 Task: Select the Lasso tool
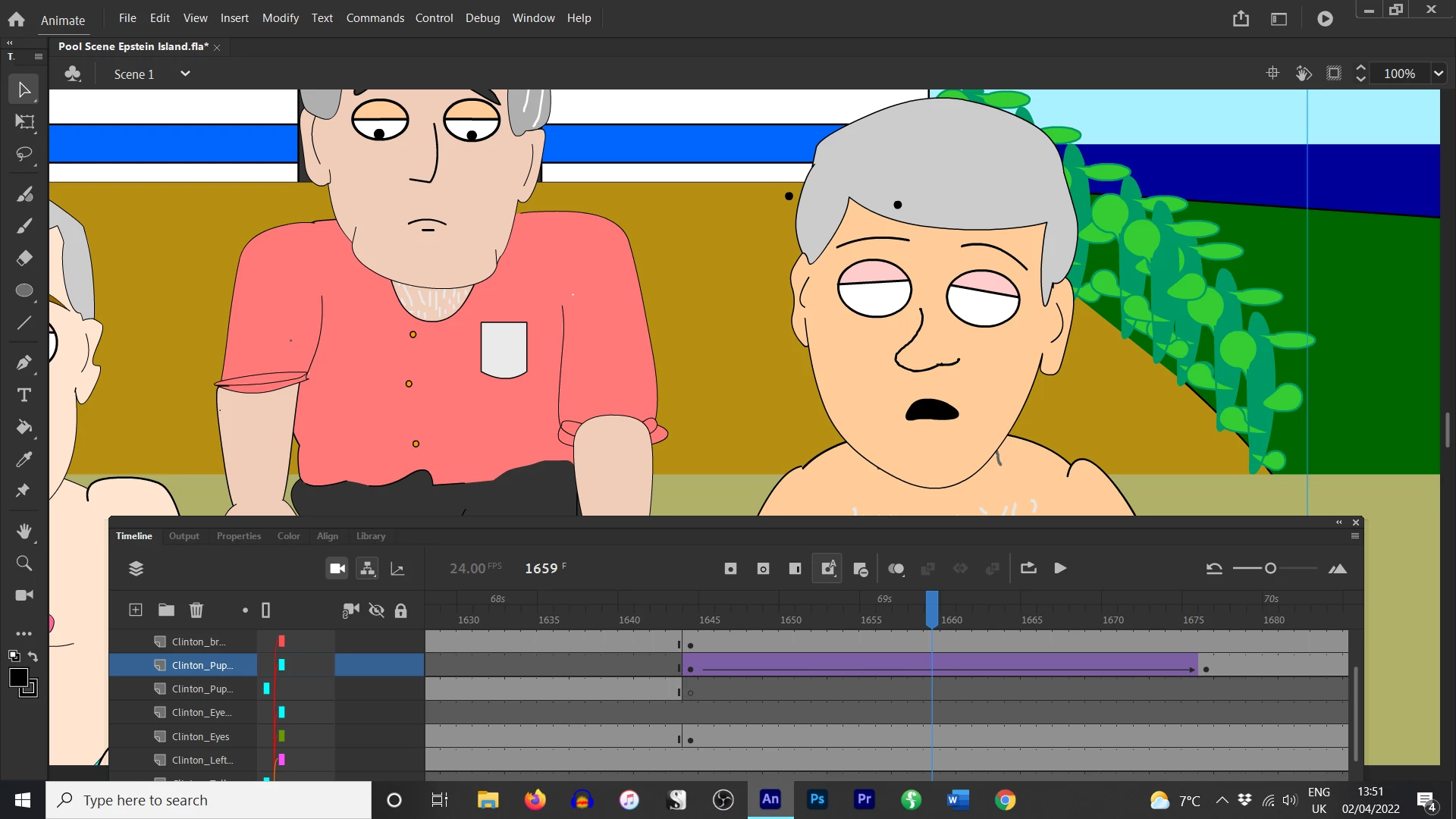[24, 155]
